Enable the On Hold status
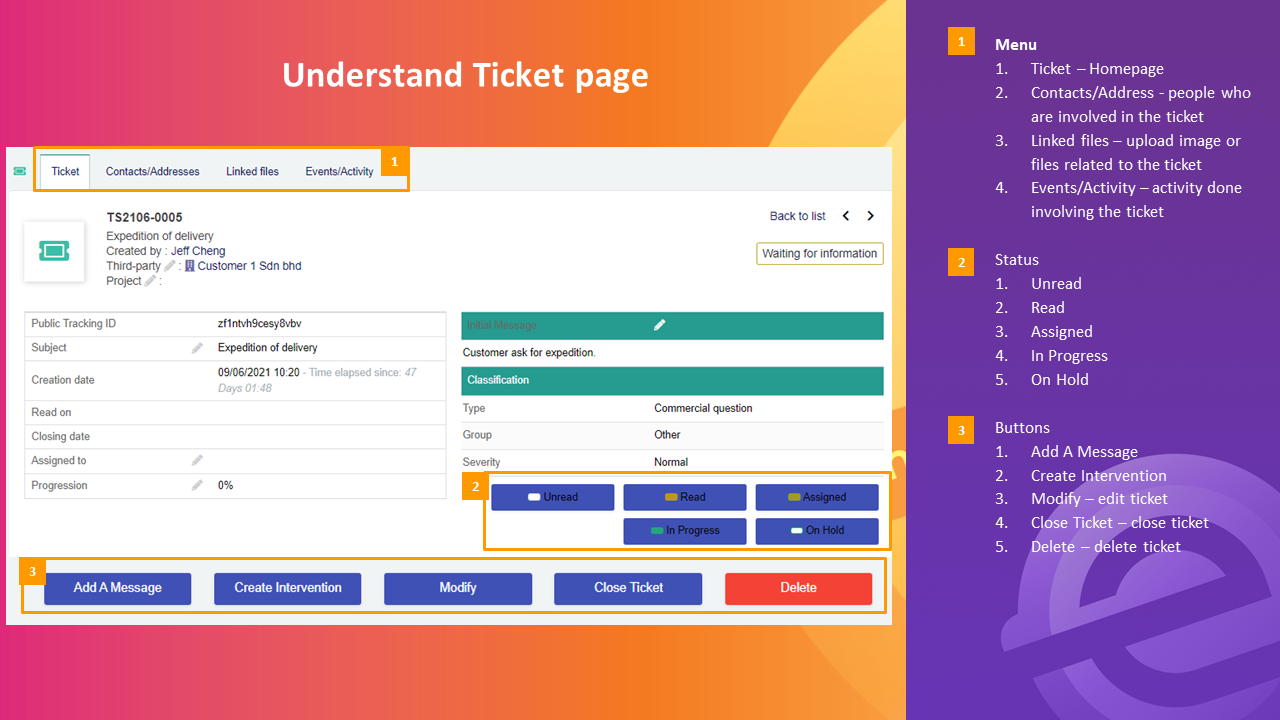The height and width of the screenshot is (720, 1280). pos(816,531)
